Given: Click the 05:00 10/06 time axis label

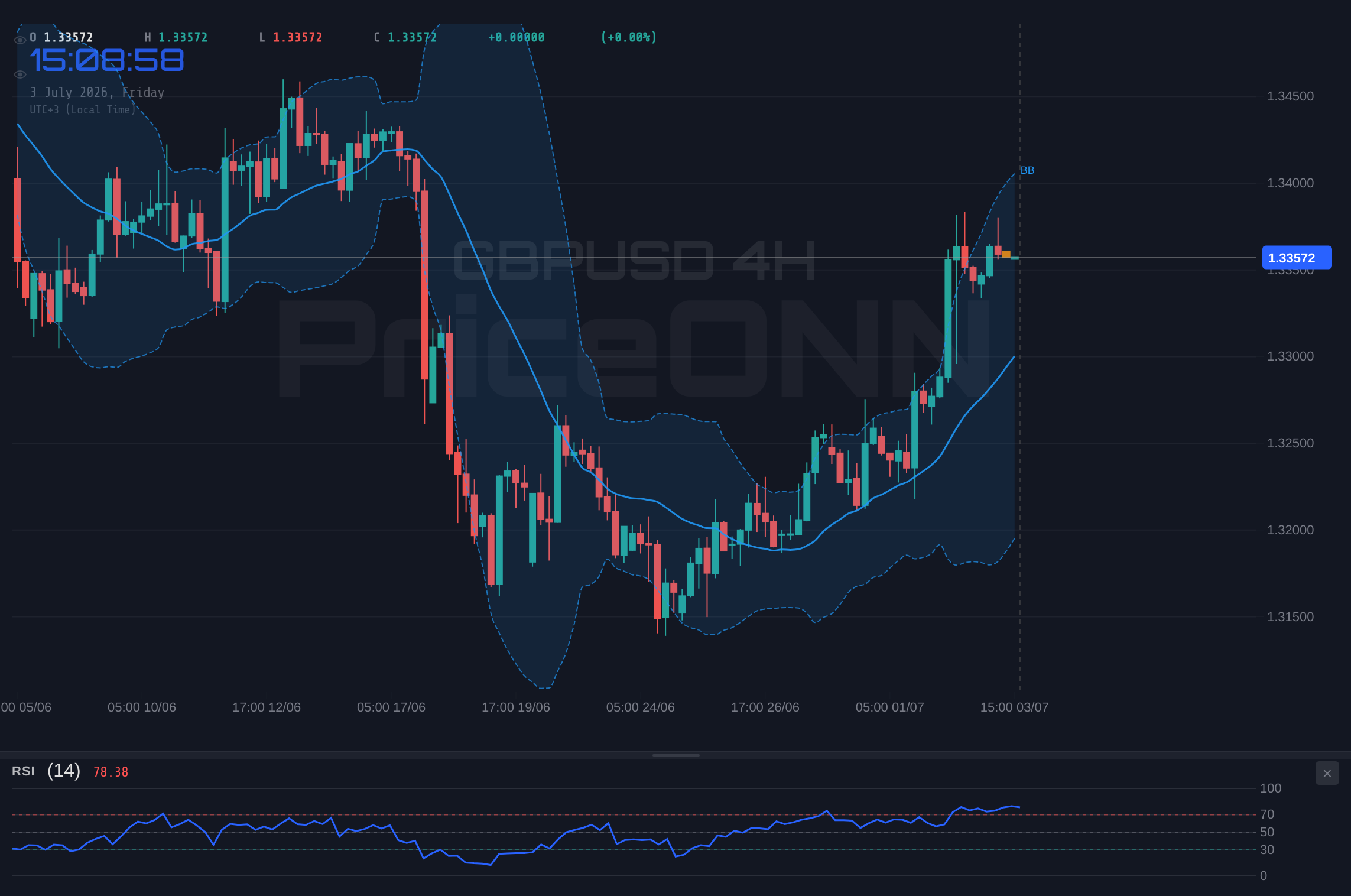Looking at the screenshot, I should (142, 707).
